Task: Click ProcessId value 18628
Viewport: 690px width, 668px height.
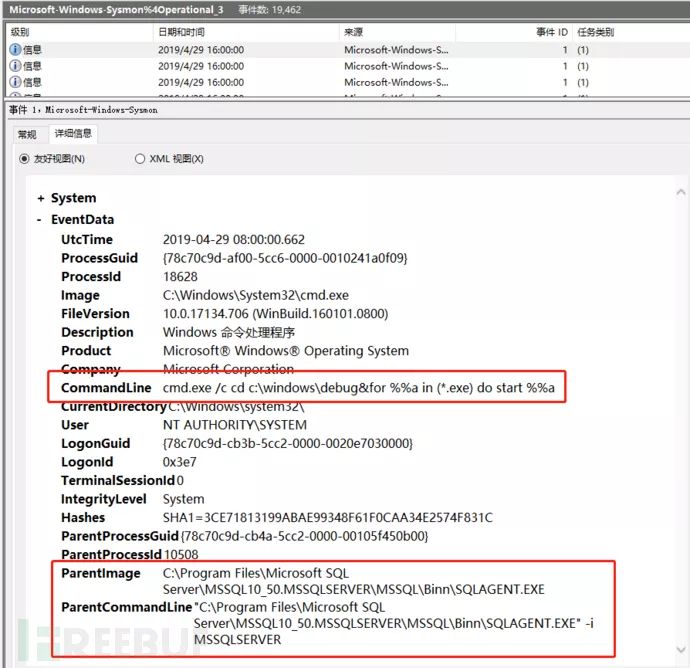Action: [x=180, y=276]
